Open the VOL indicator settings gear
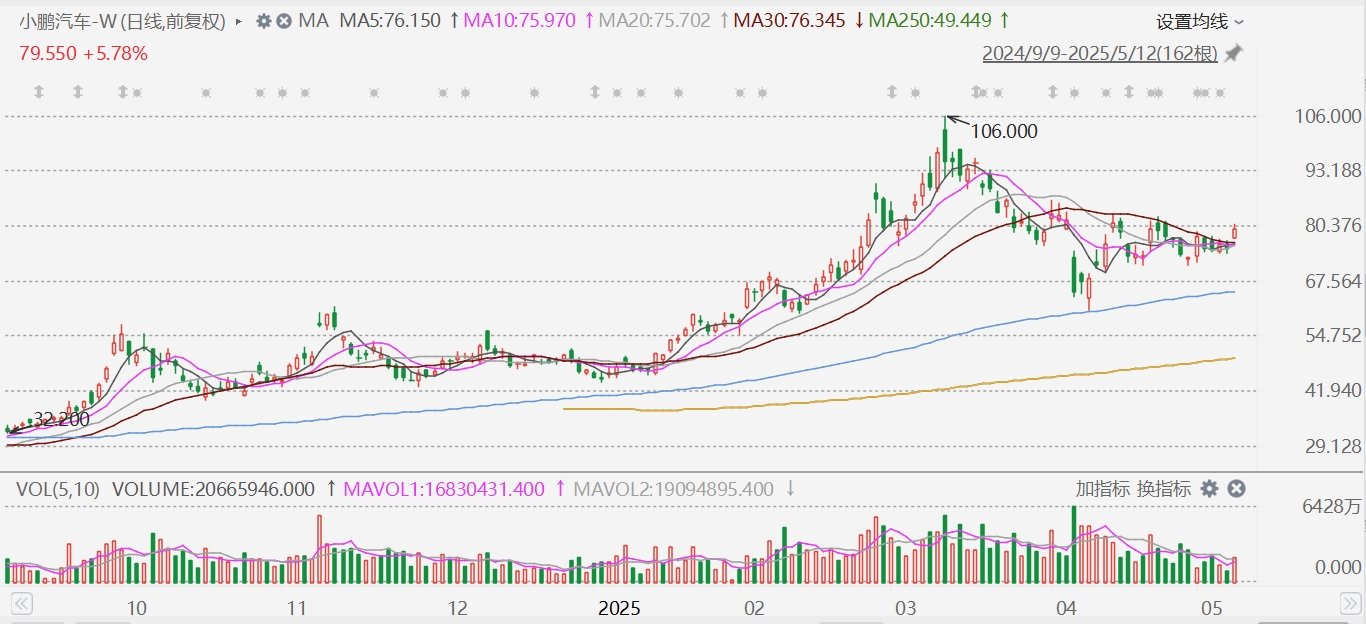Image resolution: width=1366 pixels, height=624 pixels. tap(1209, 488)
